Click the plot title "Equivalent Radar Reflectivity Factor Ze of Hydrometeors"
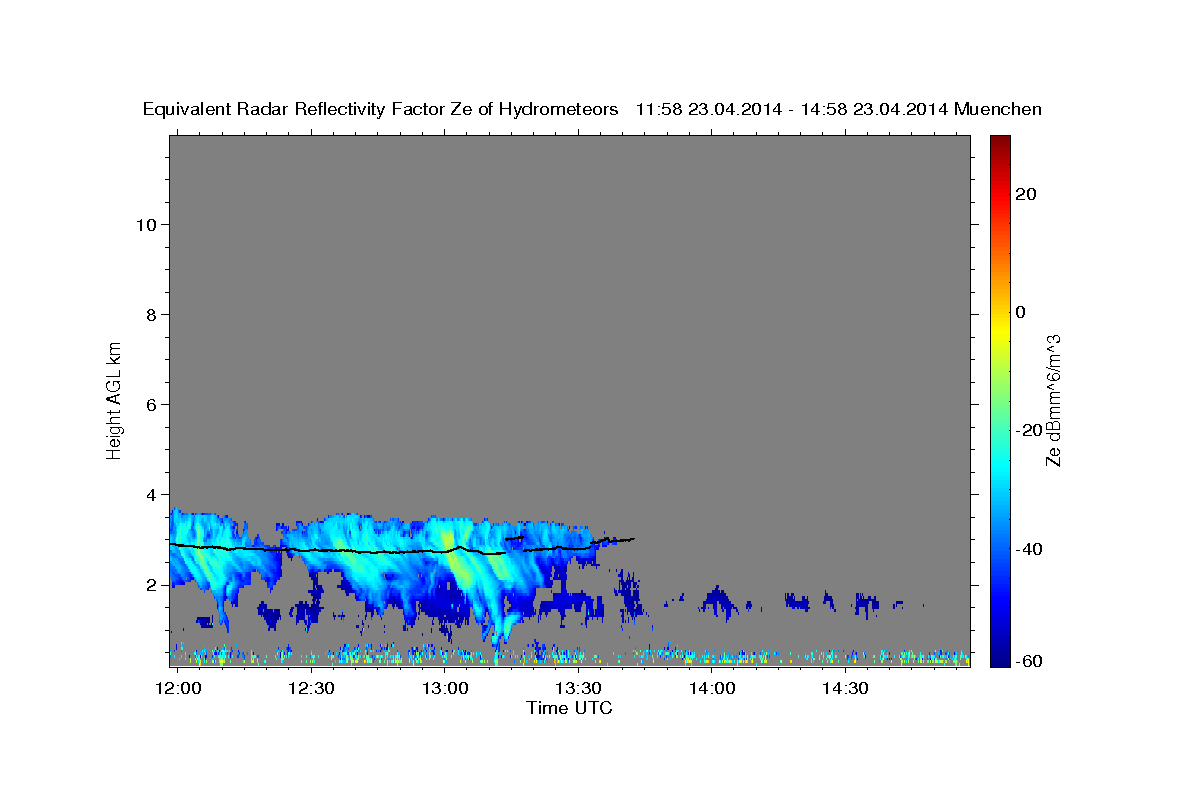The image size is (1200, 800). [x=380, y=109]
